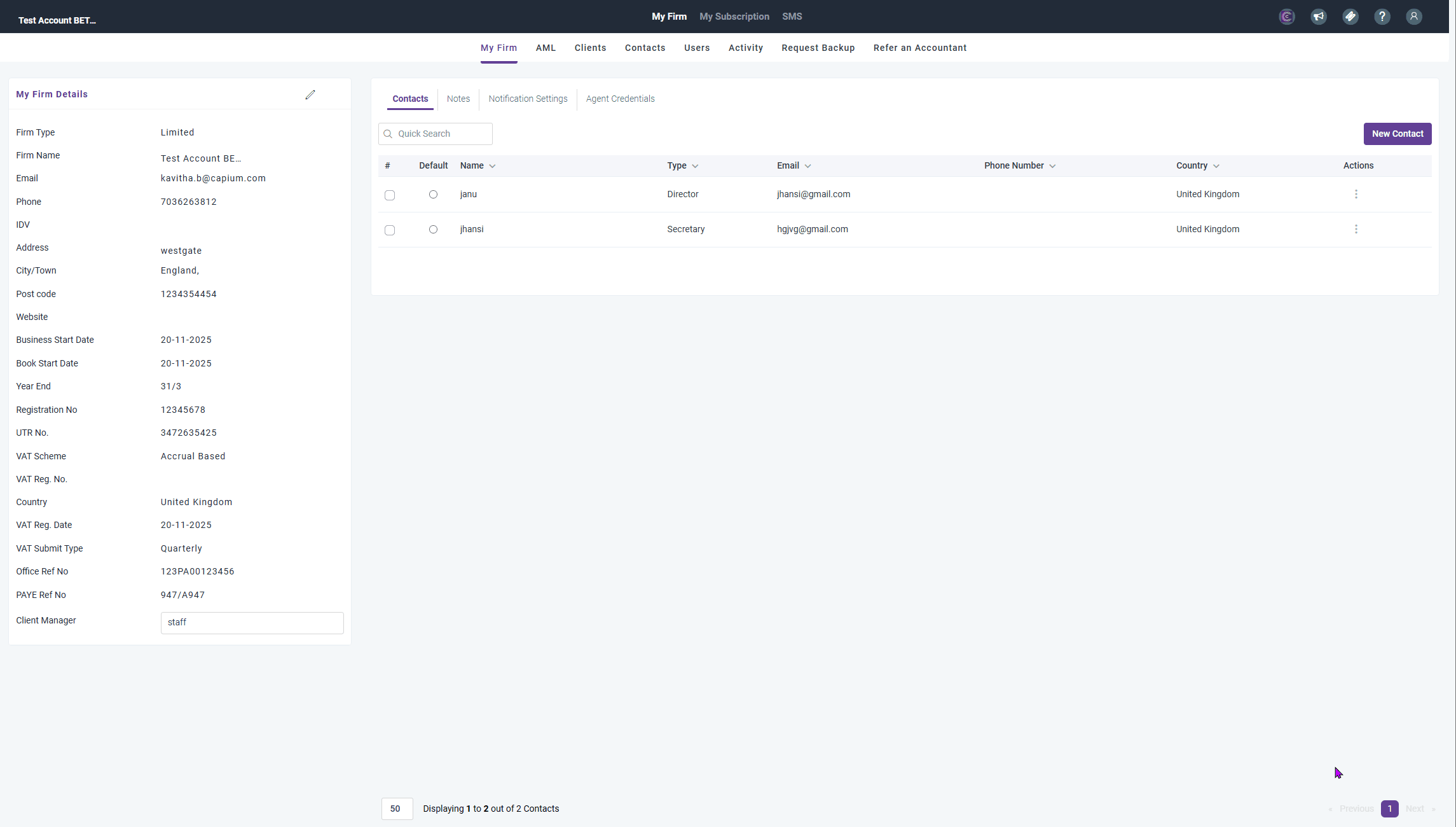
Task: Click the Quick Search input field
Action: (x=436, y=134)
